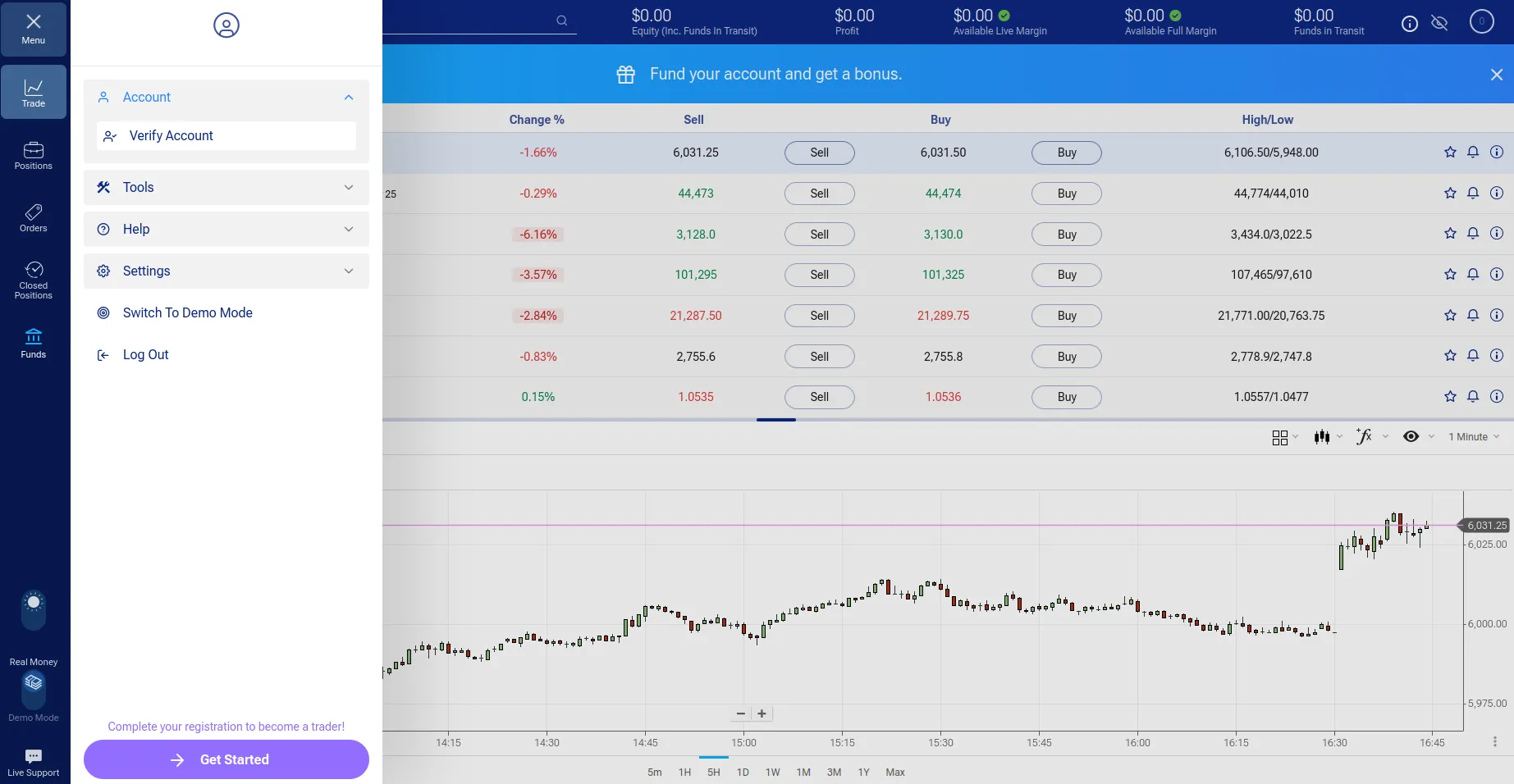Open the chart layout grid dropdown
The height and width of the screenshot is (784, 1514).
click(x=1285, y=437)
